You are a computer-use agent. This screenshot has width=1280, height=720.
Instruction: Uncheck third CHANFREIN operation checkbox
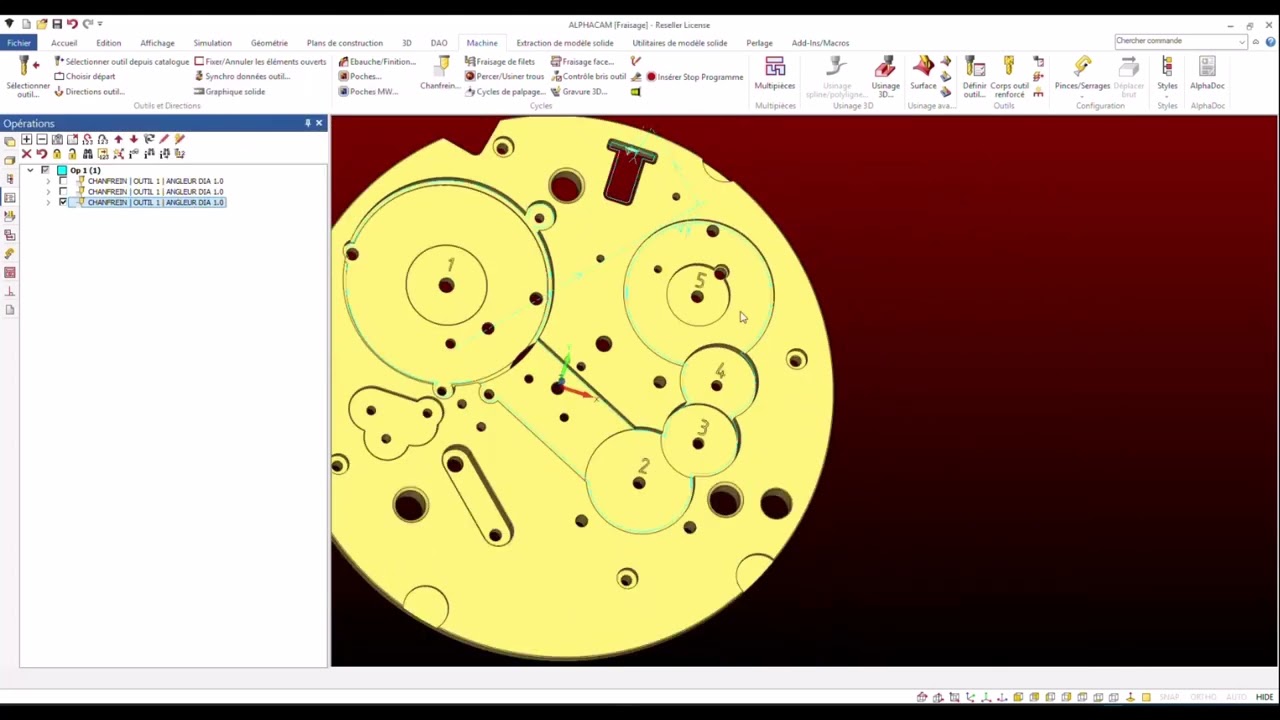(x=63, y=202)
